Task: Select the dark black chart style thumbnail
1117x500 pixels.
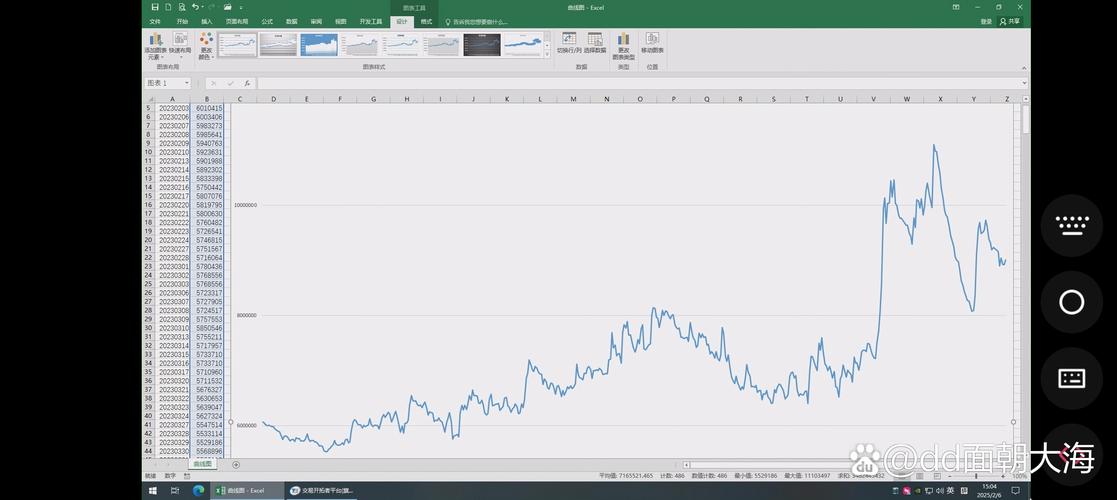Action: (482, 45)
